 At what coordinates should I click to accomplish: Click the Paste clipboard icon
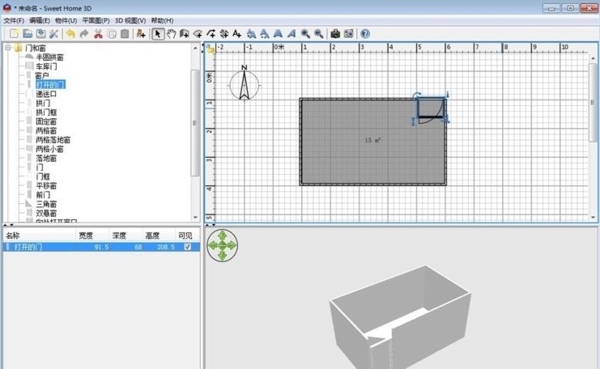tap(125, 34)
